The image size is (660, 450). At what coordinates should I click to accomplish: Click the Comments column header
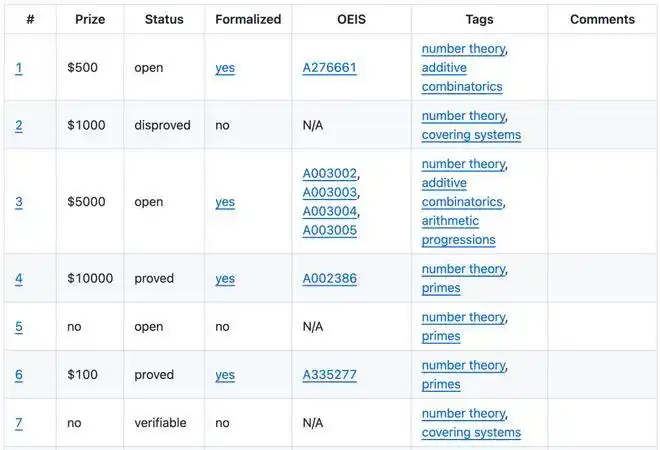pyautogui.click(x=602, y=19)
